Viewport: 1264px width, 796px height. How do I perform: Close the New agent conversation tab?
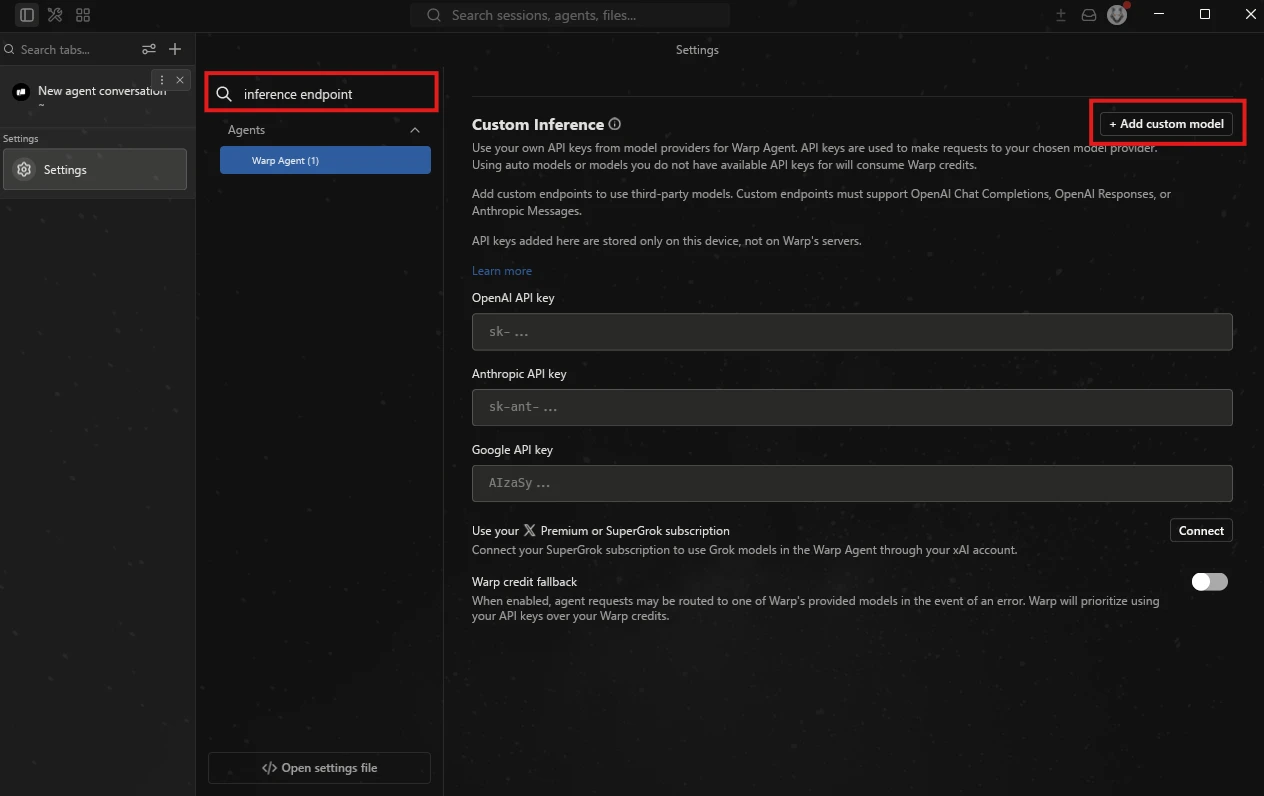(180, 80)
